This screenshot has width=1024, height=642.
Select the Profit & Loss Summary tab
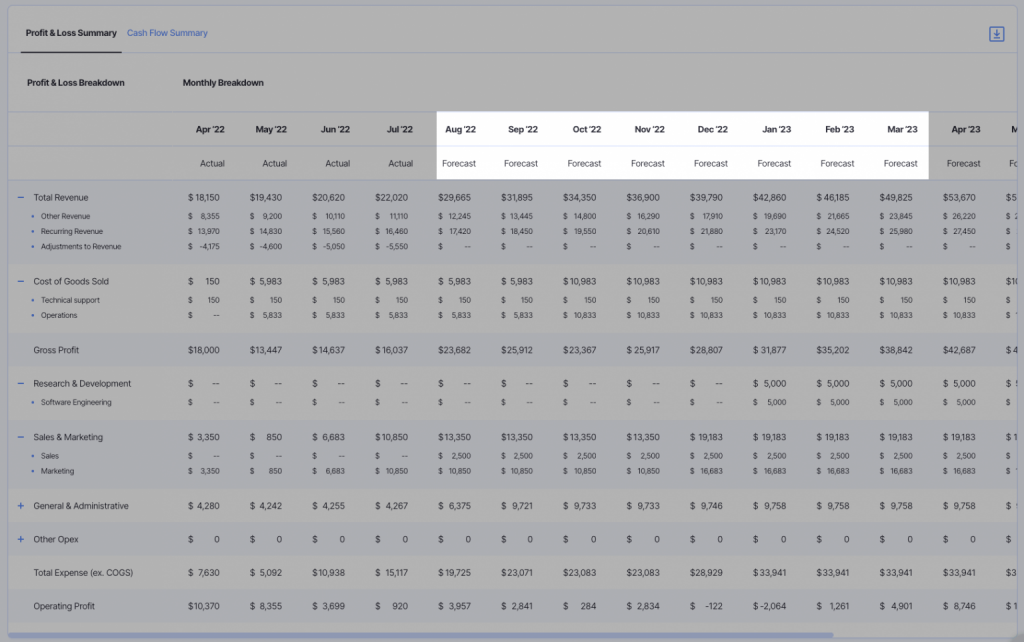(x=70, y=33)
